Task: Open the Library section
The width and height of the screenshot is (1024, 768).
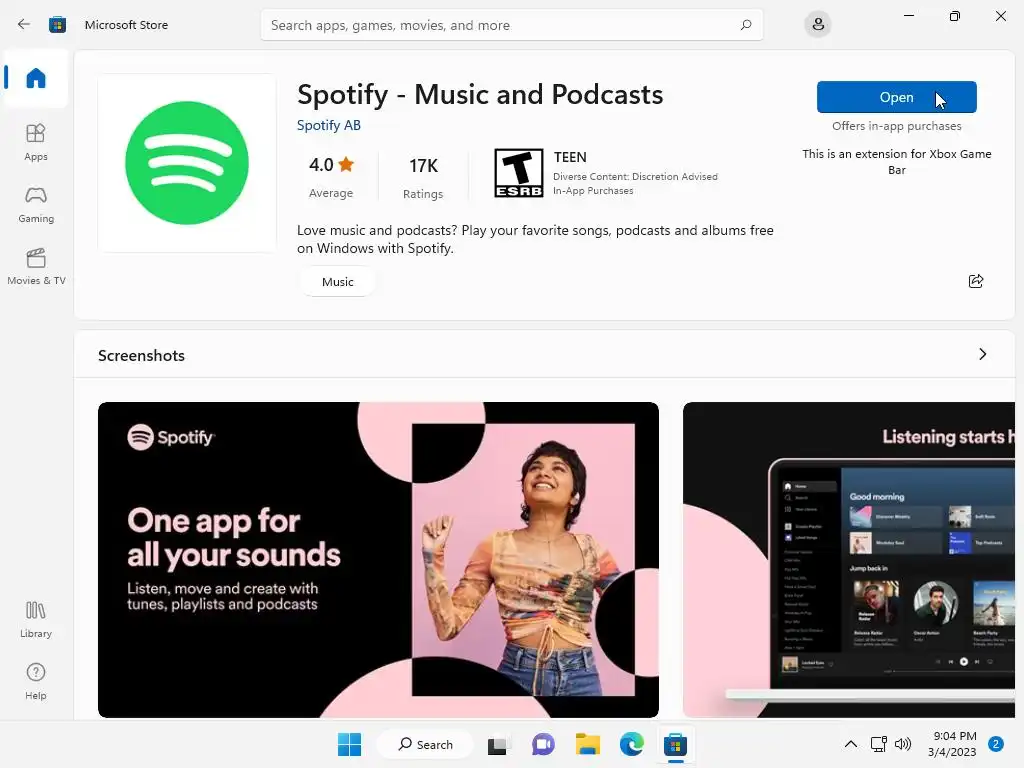Action: (x=36, y=620)
